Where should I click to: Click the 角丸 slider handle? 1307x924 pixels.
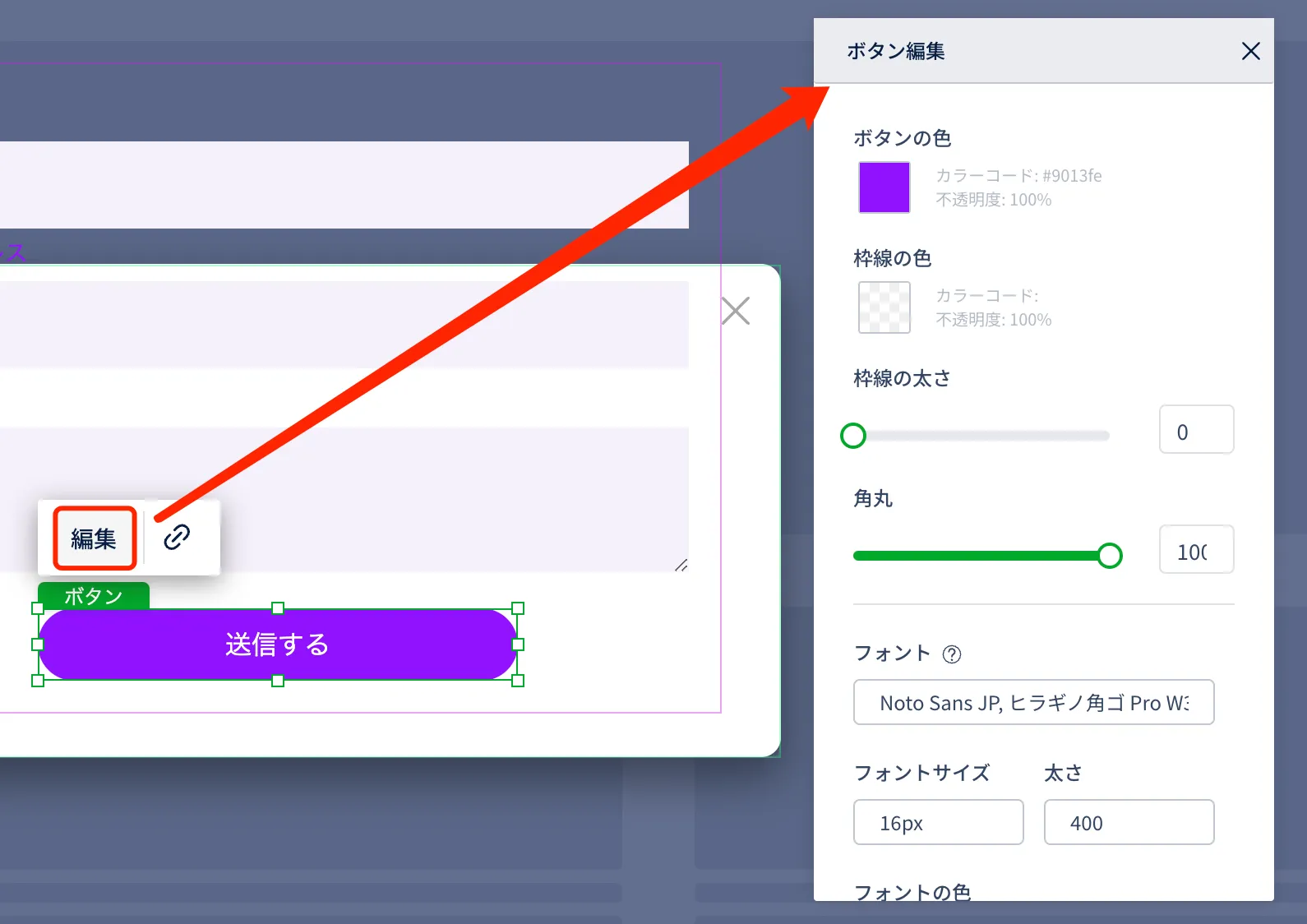coord(1110,556)
